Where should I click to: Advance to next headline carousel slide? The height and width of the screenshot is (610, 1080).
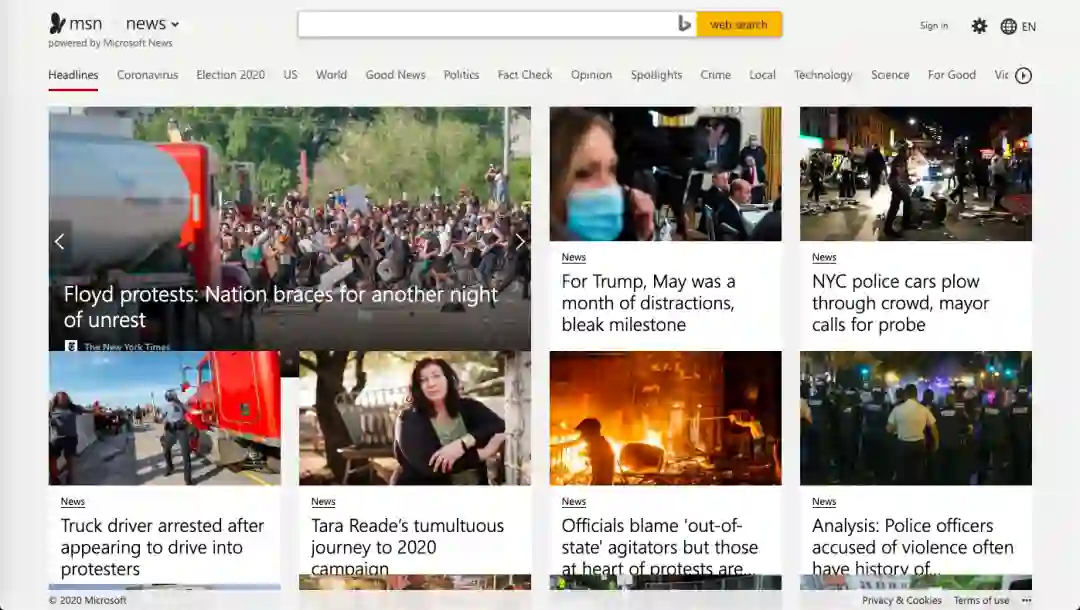519,241
